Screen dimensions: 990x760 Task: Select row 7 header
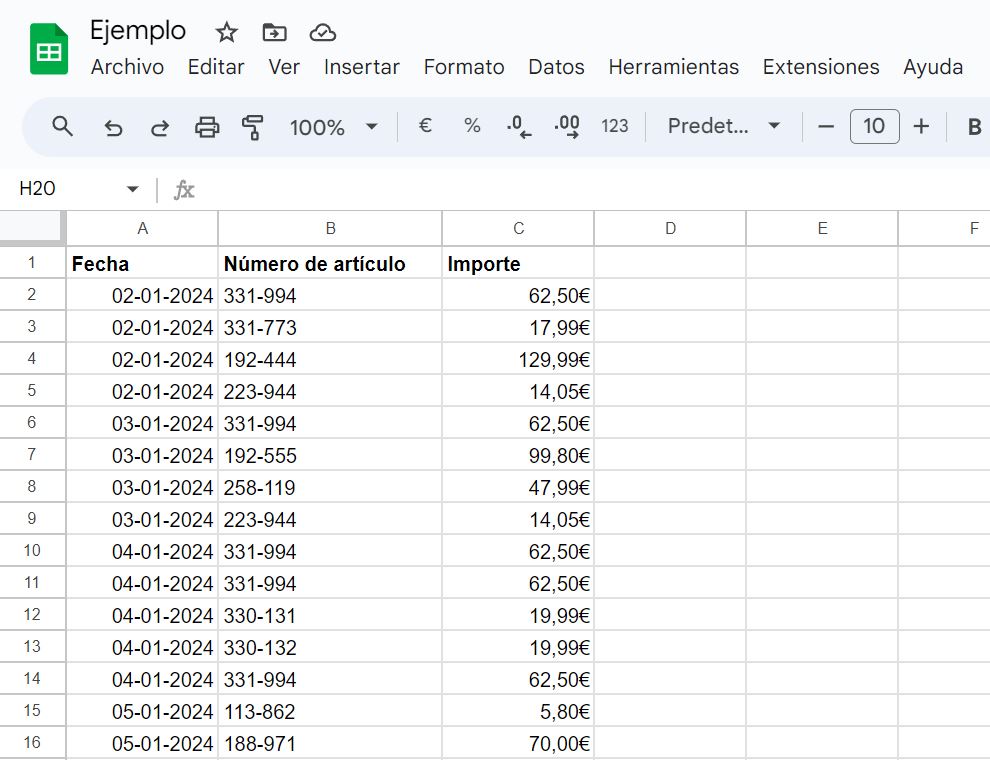click(x=32, y=454)
